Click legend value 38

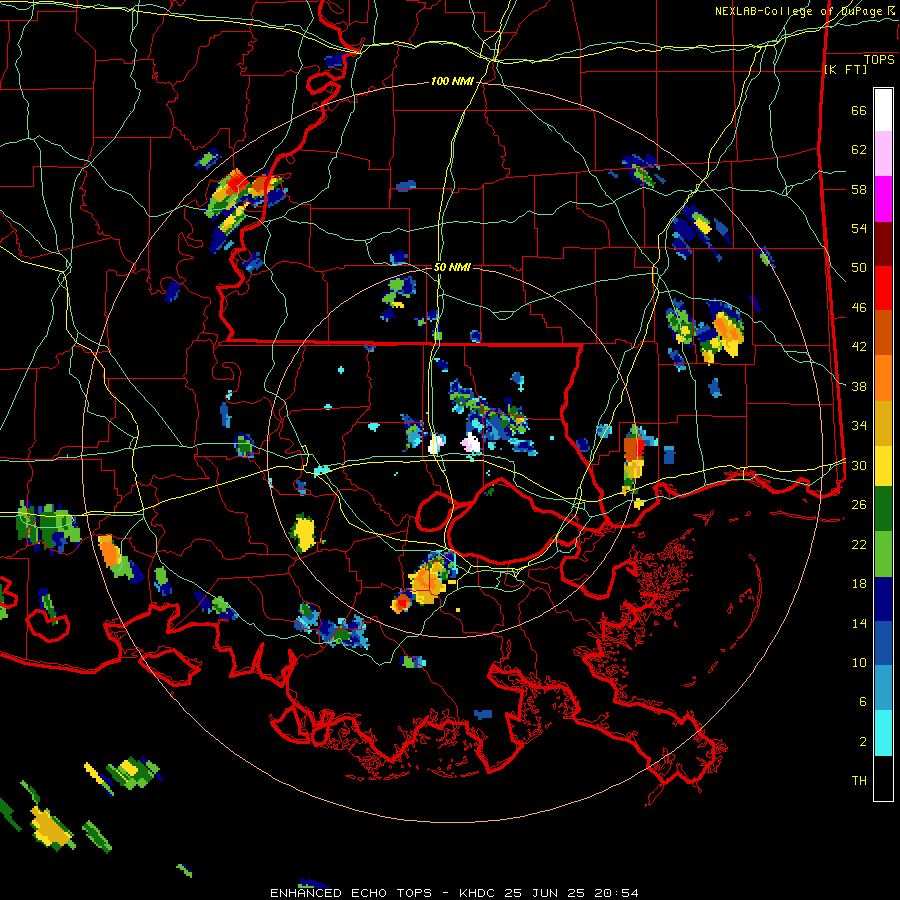(x=859, y=386)
